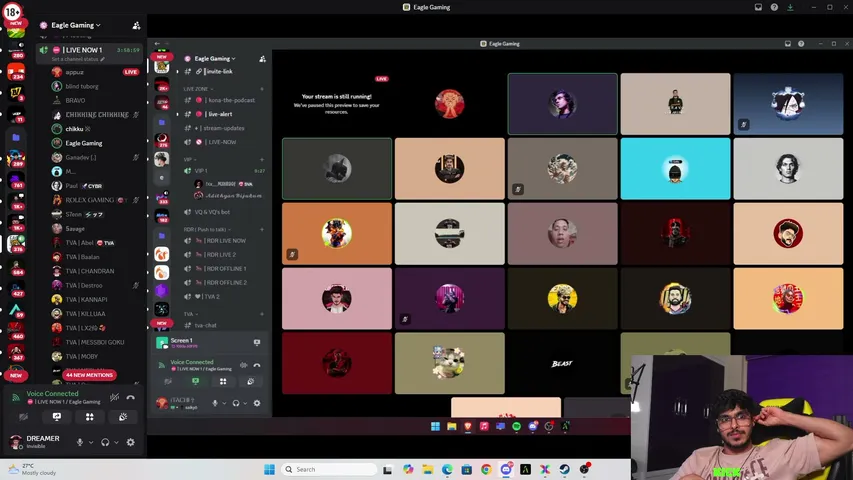Viewport: 853px width, 480px height.
Task: Open the soundboard button in outer voice panel
Action: pyautogui.click(x=123, y=417)
